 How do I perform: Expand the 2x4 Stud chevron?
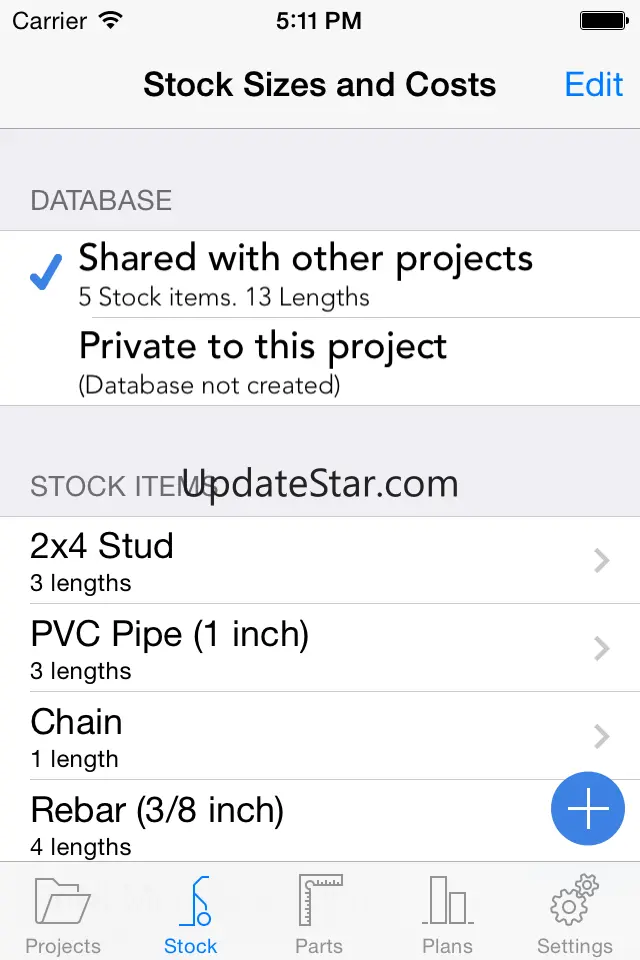point(601,561)
